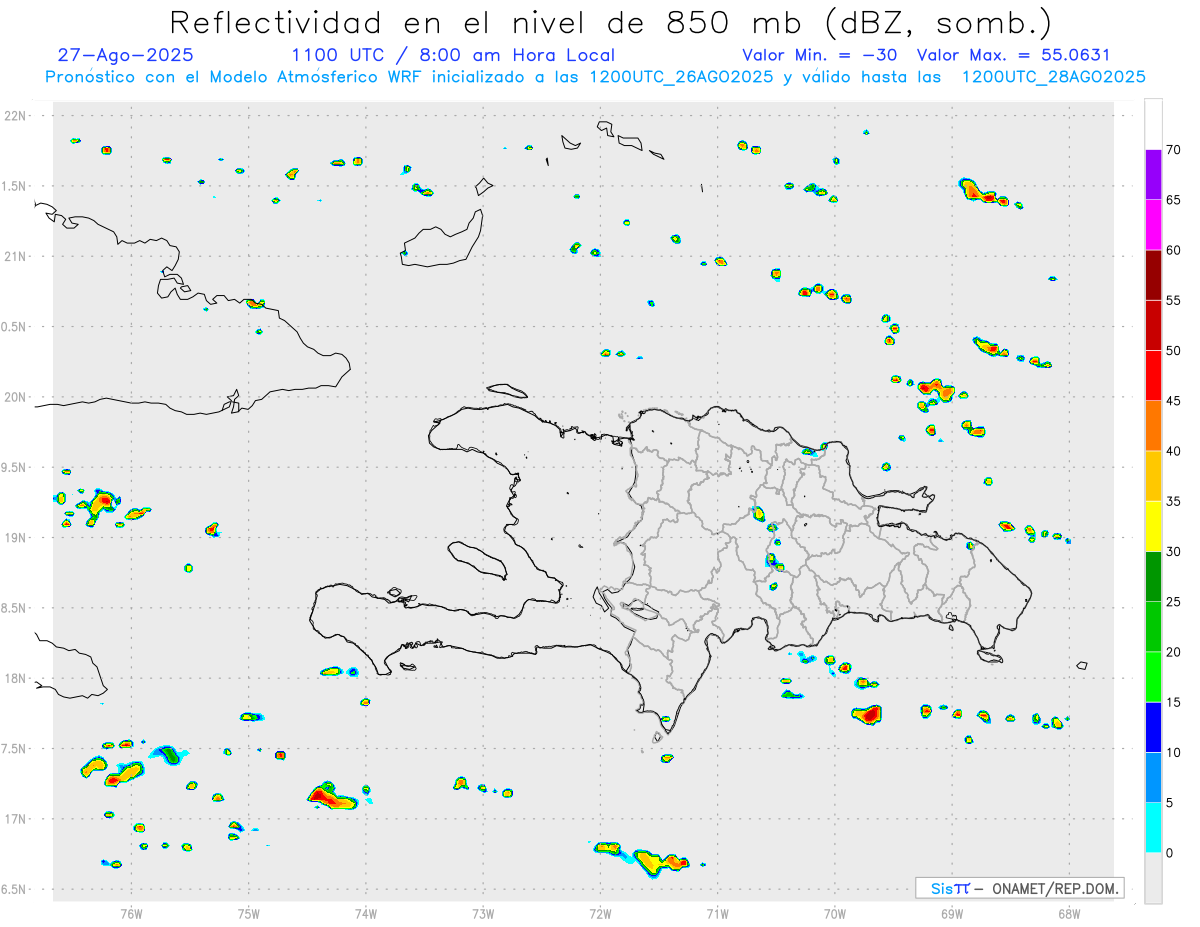
Task: Click the 'Valor Max. = 55.0631' text
Action: click(1013, 55)
